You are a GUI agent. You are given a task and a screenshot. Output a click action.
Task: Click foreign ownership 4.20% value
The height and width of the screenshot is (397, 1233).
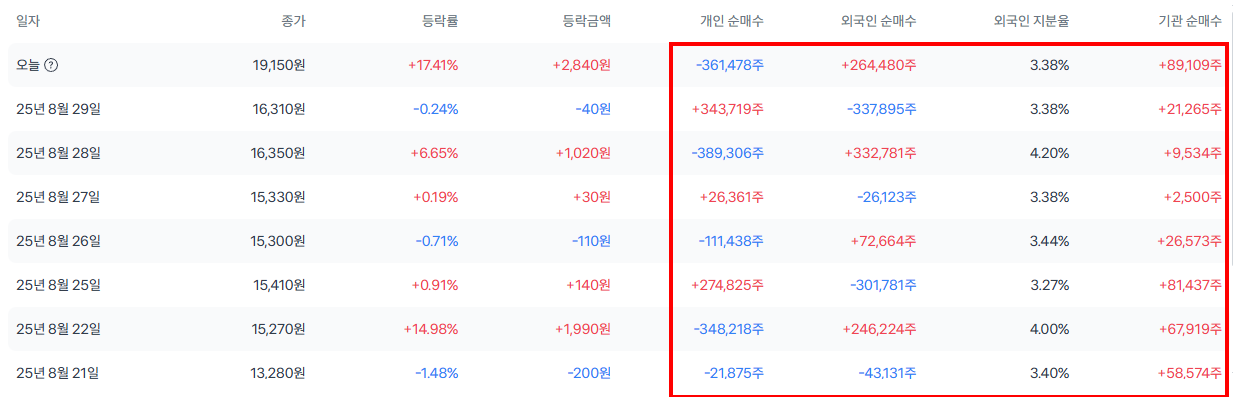point(1051,153)
